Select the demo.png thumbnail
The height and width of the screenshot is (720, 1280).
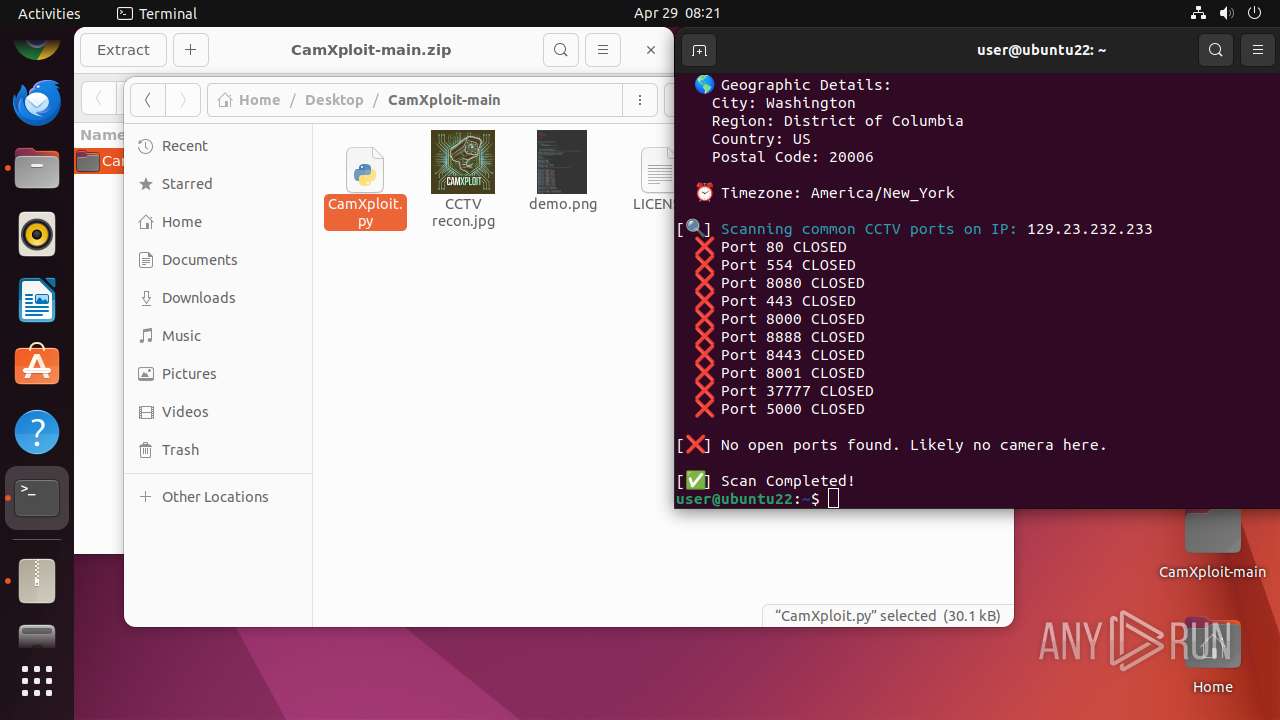[x=562, y=162]
